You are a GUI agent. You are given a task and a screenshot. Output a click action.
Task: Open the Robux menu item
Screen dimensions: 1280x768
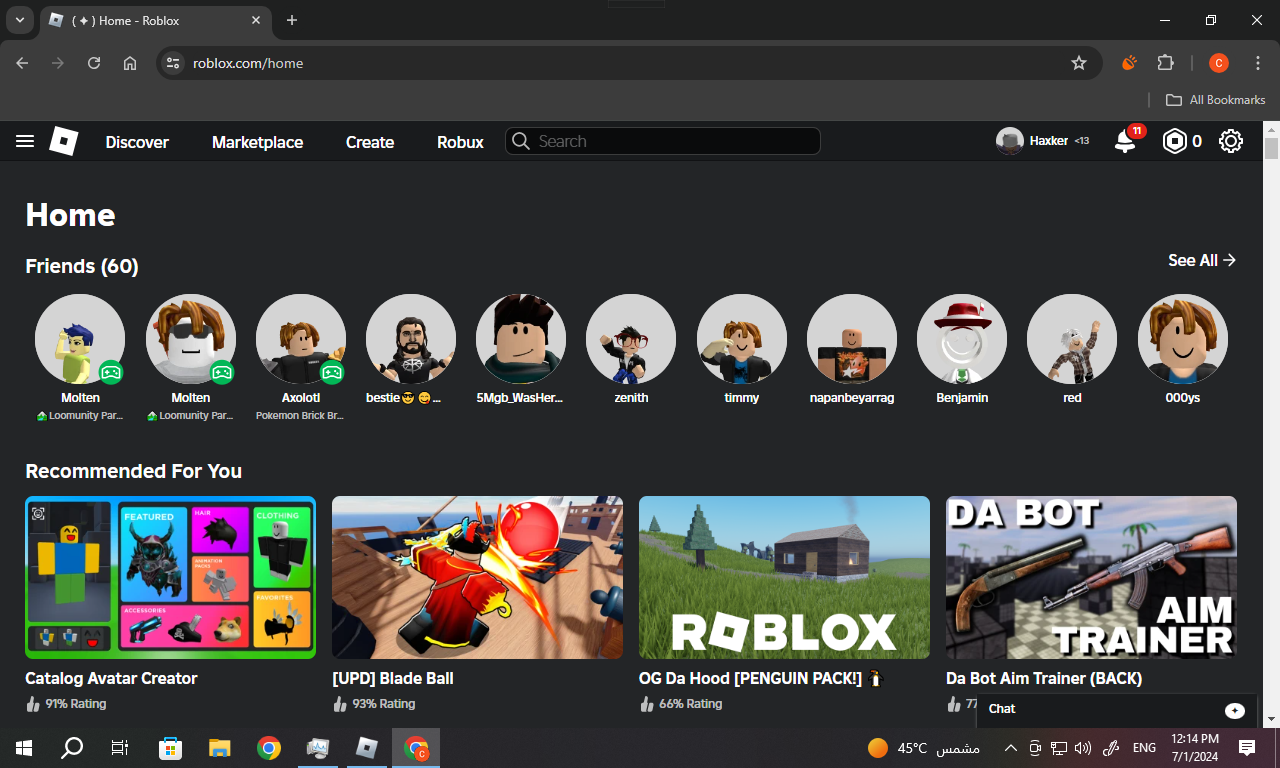point(460,142)
